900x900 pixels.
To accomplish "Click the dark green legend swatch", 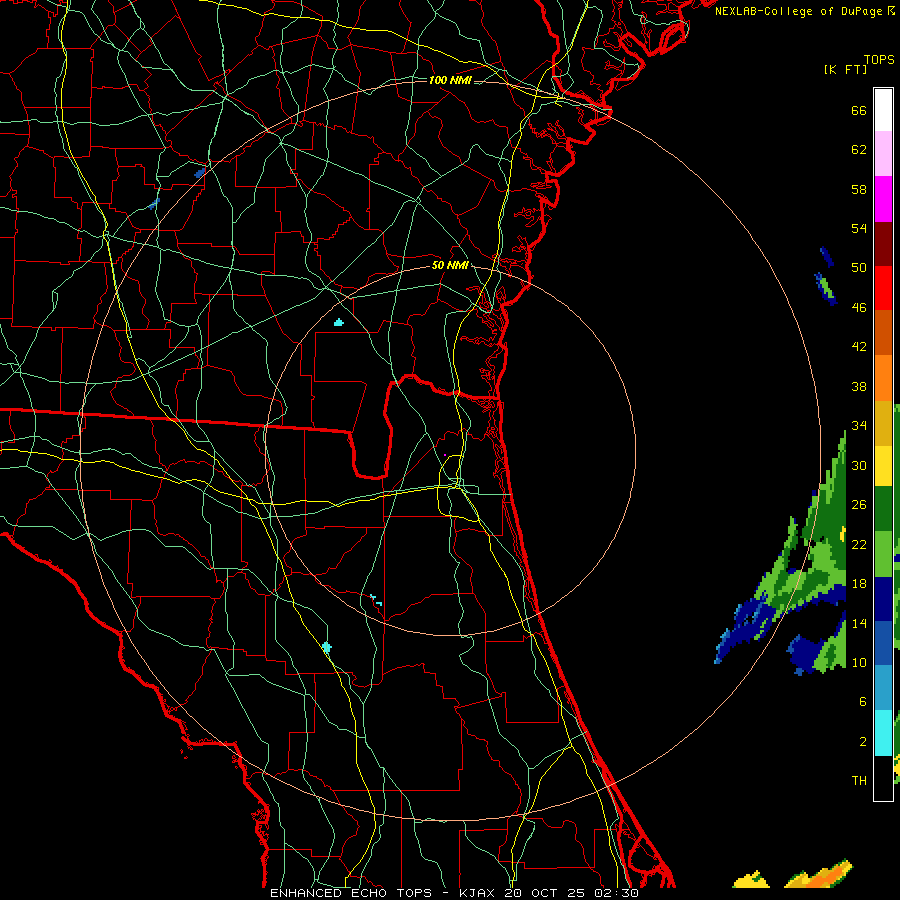I will (883, 510).
